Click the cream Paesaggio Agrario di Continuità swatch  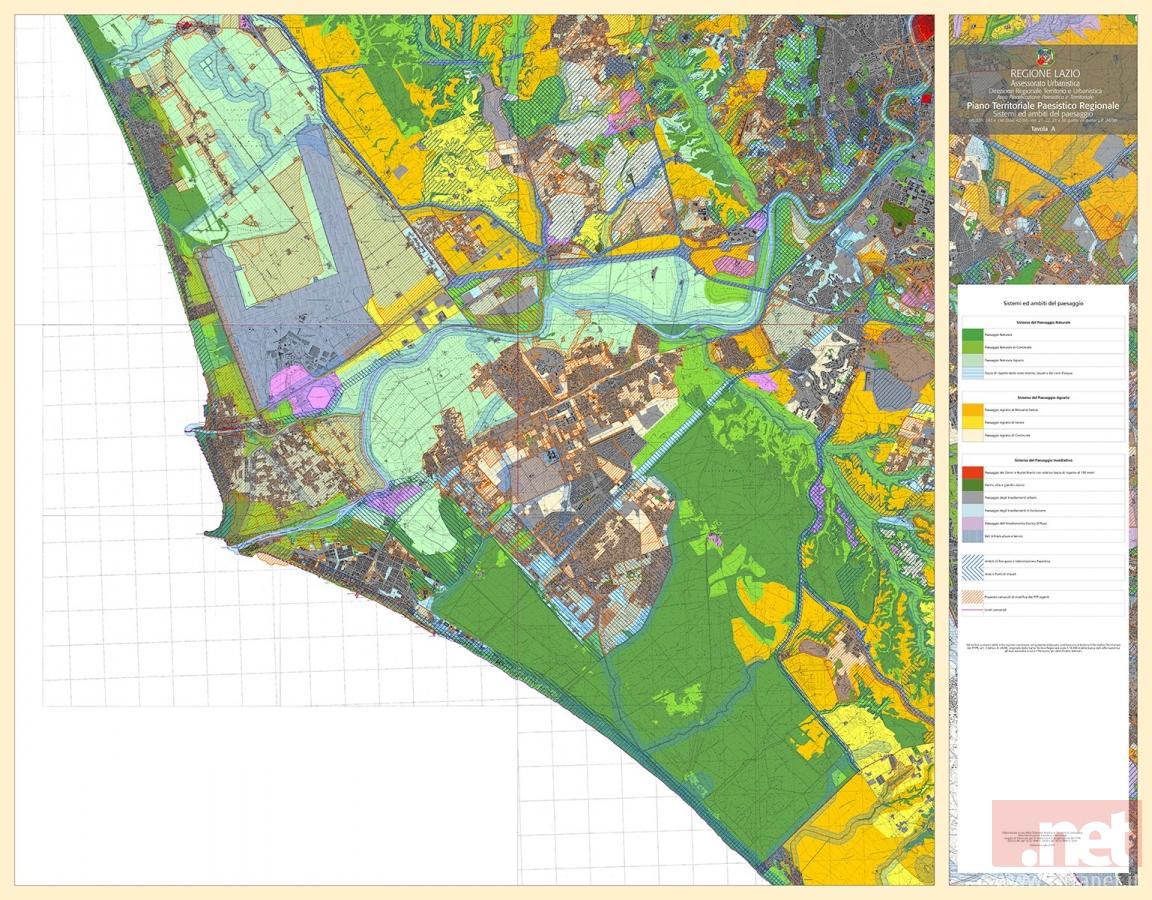[x=971, y=435]
